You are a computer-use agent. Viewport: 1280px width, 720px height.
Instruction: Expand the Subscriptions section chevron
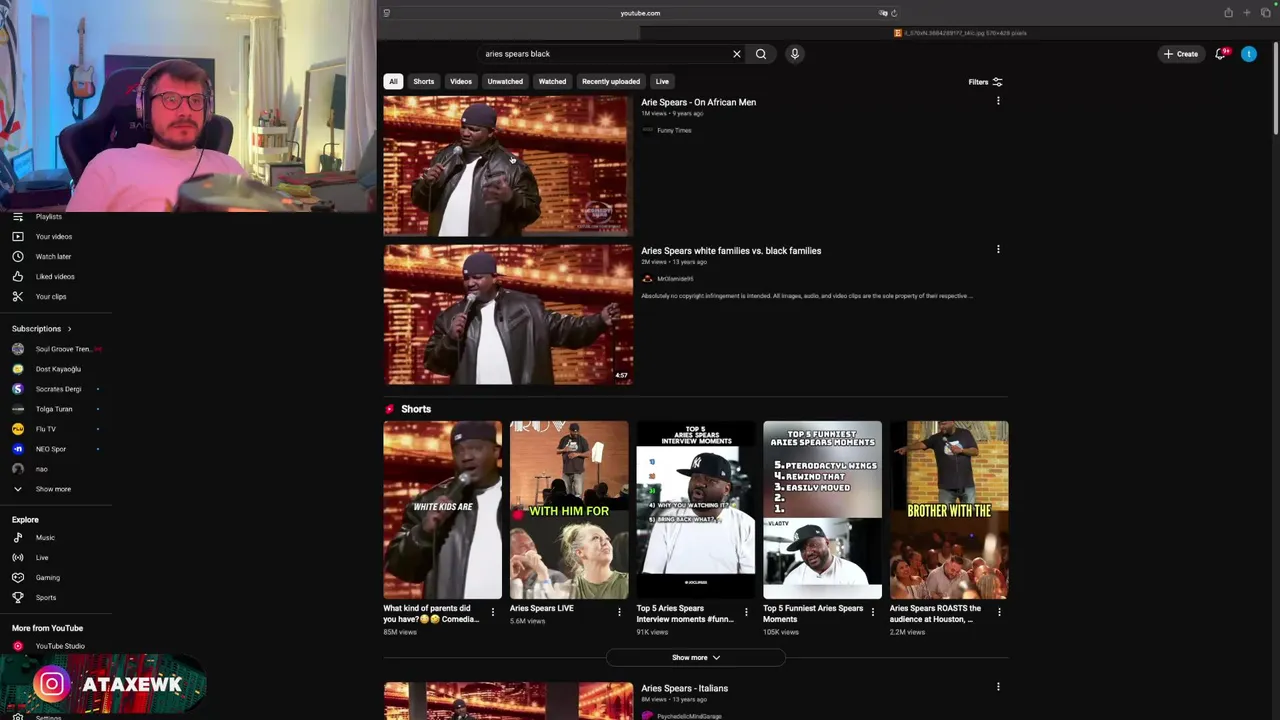69,329
